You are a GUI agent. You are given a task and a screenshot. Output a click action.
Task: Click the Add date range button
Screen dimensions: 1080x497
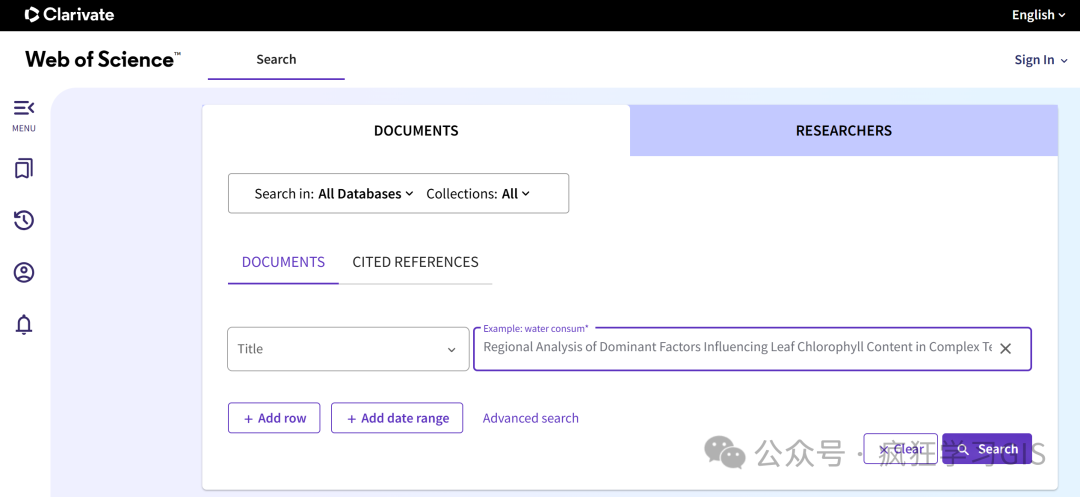(x=397, y=418)
